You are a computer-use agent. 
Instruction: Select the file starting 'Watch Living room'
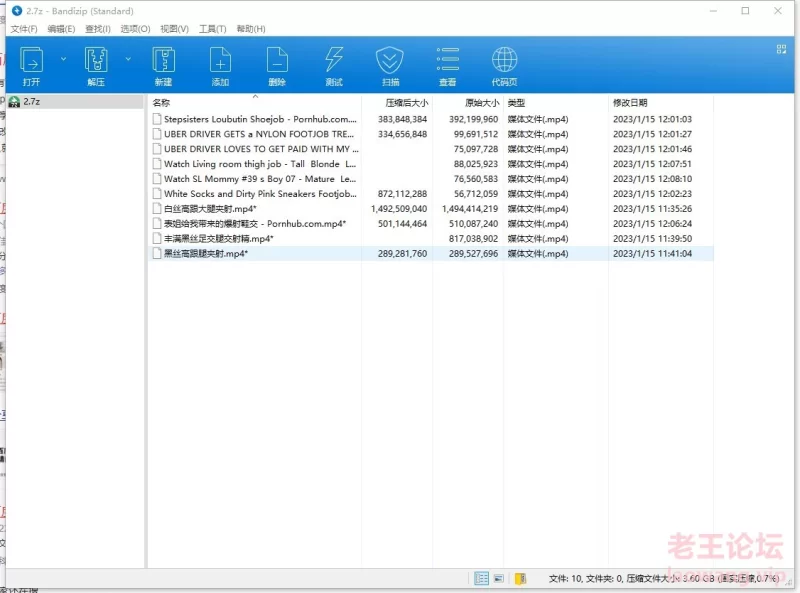[x=260, y=164]
